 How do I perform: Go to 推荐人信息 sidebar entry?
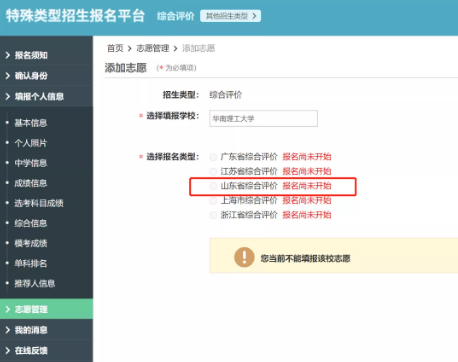(35, 283)
